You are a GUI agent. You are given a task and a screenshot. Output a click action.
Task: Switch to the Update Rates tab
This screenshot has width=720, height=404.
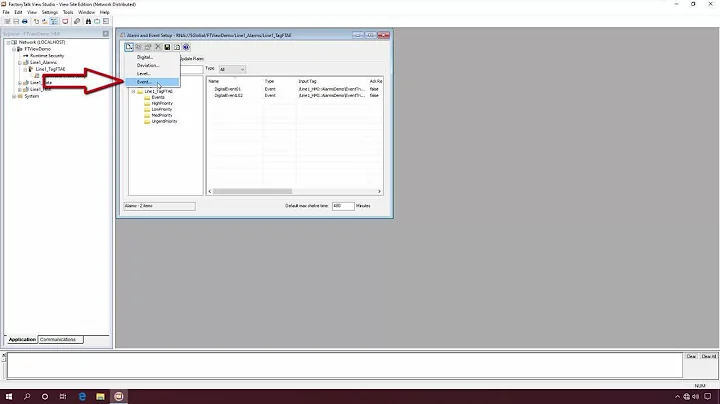point(191,59)
